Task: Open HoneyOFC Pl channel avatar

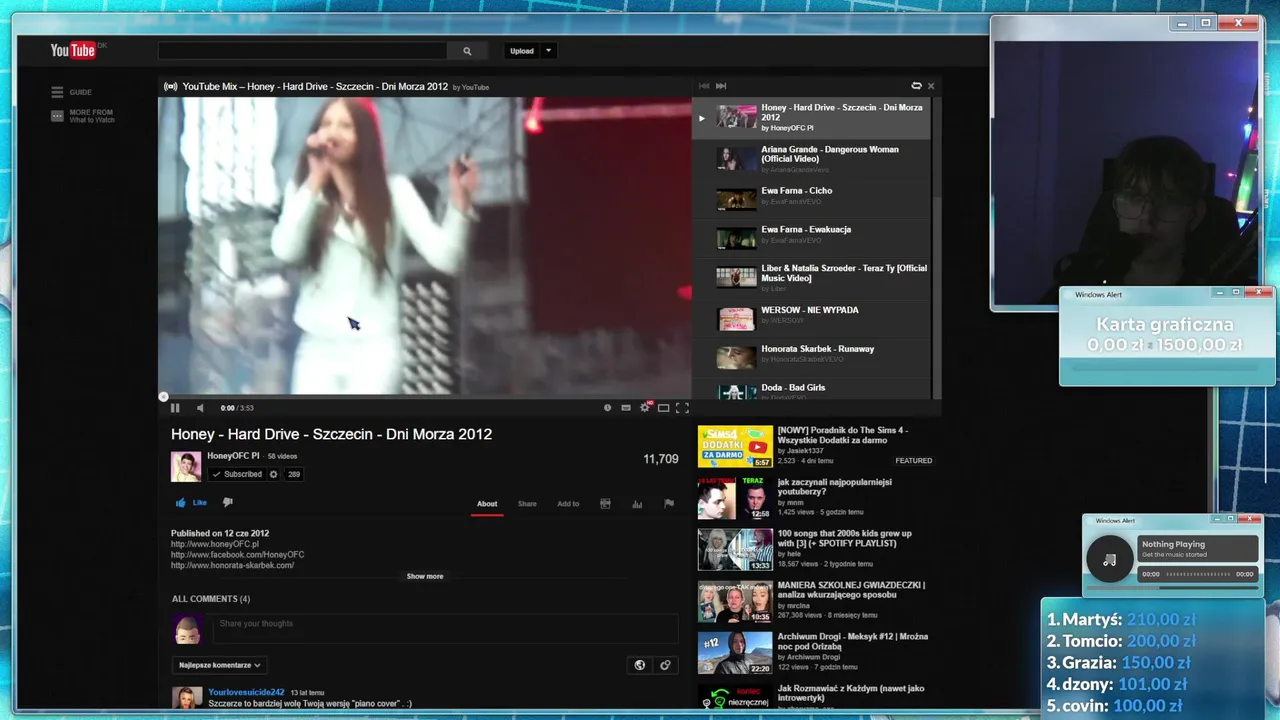Action: (x=186, y=466)
